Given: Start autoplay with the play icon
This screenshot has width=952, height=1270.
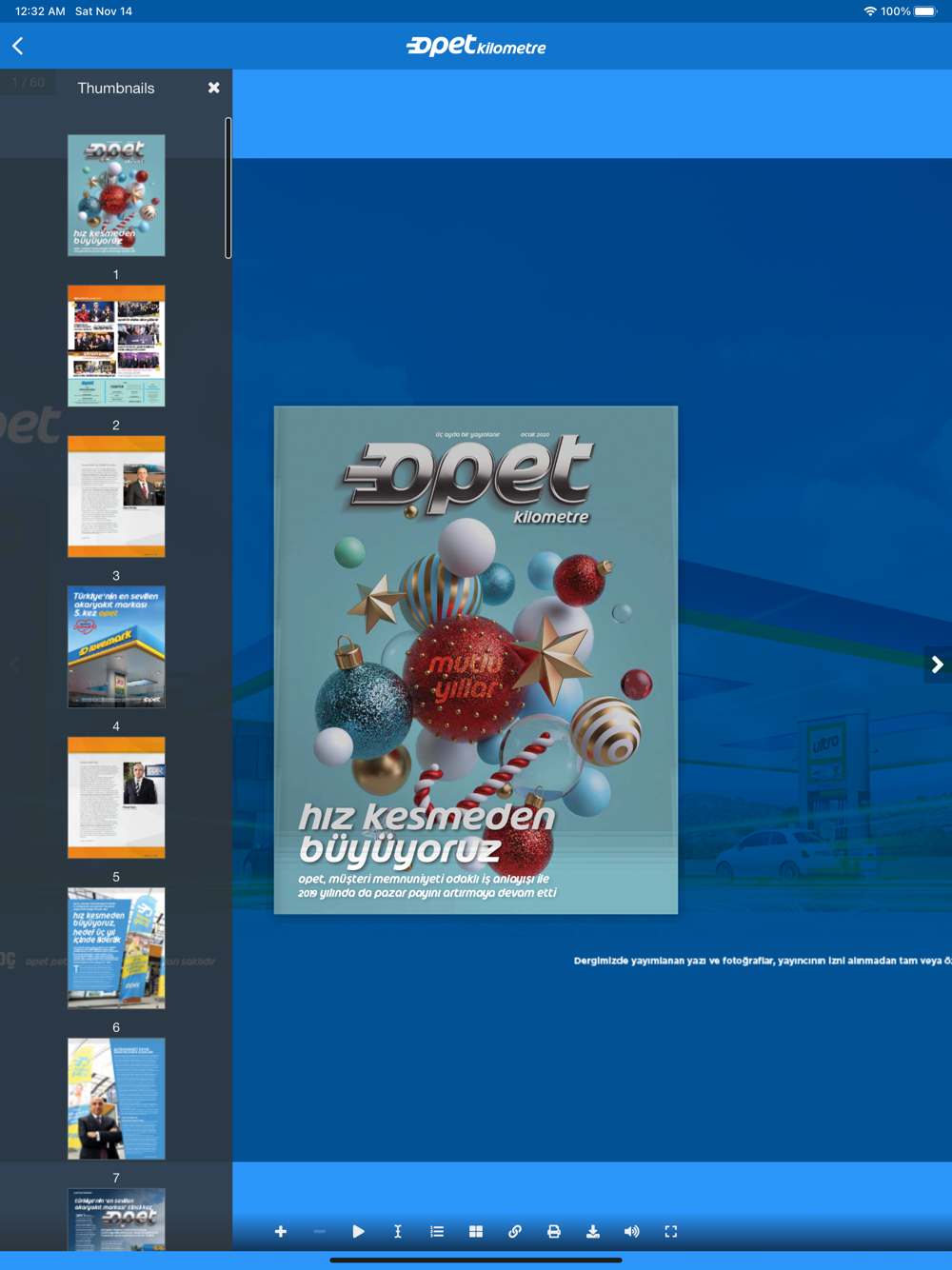Looking at the screenshot, I should coord(359,1232).
